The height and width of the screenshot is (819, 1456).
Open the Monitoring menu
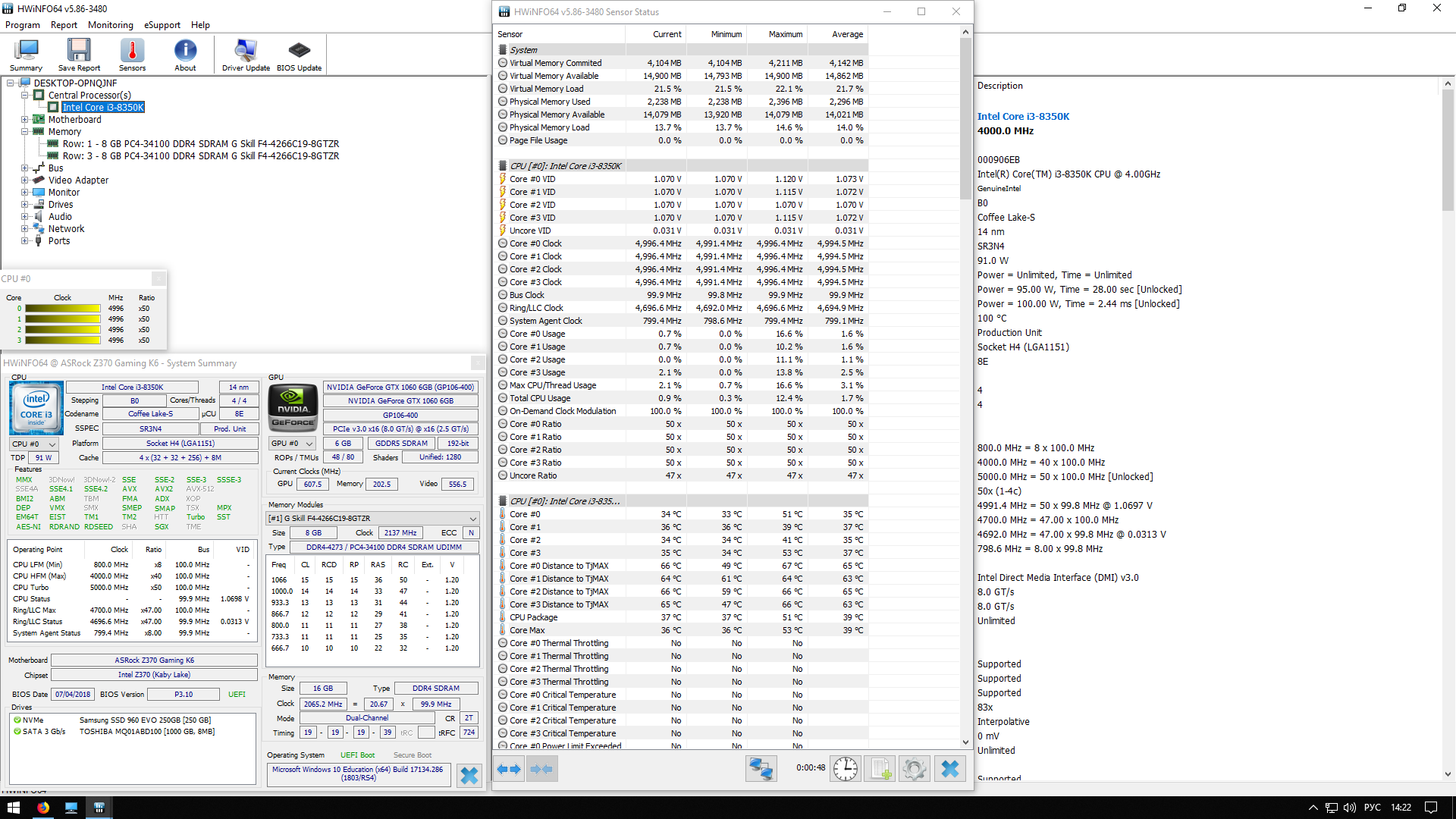coord(110,25)
